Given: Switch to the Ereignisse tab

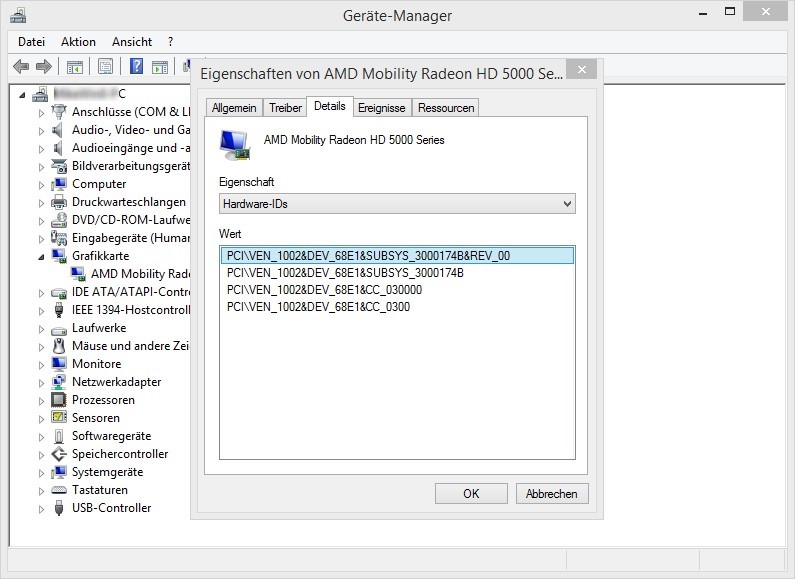Looking at the screenshot, I should [381, 108].
